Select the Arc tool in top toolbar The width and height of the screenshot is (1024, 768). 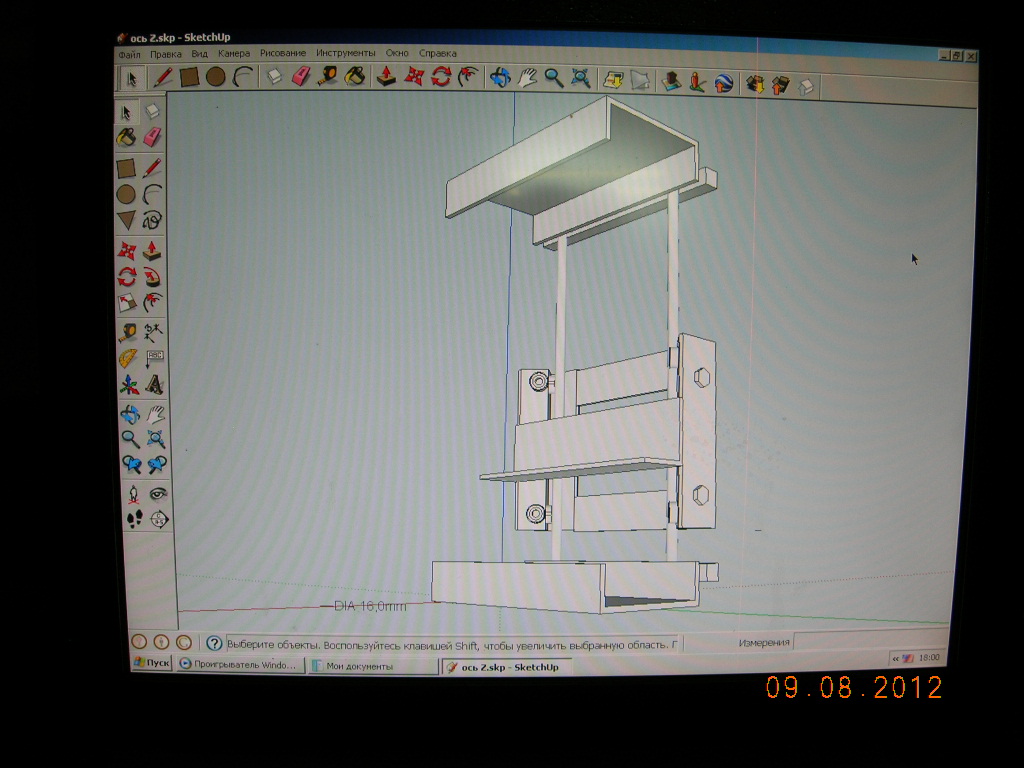[242, 77]
